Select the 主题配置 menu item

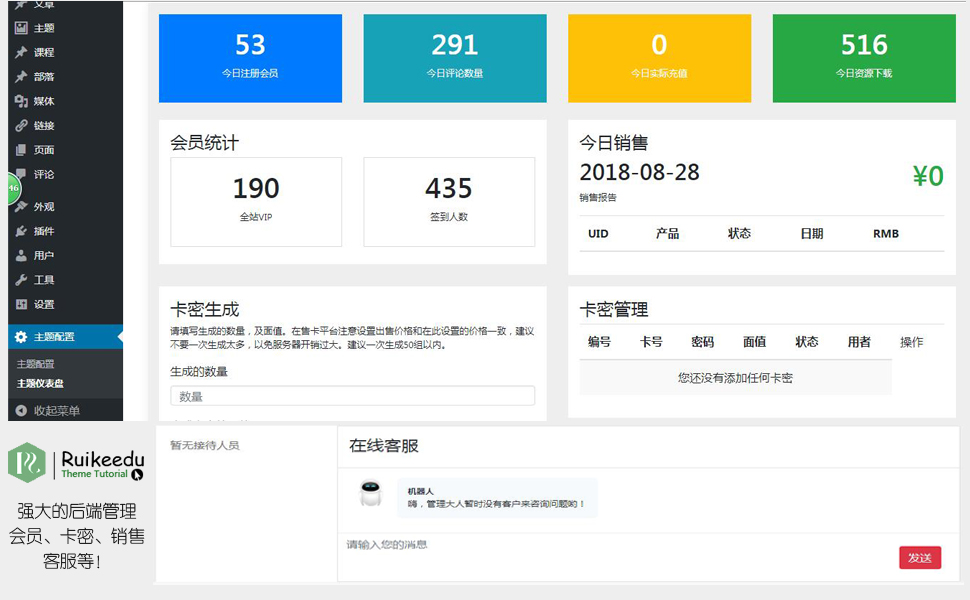54,337
